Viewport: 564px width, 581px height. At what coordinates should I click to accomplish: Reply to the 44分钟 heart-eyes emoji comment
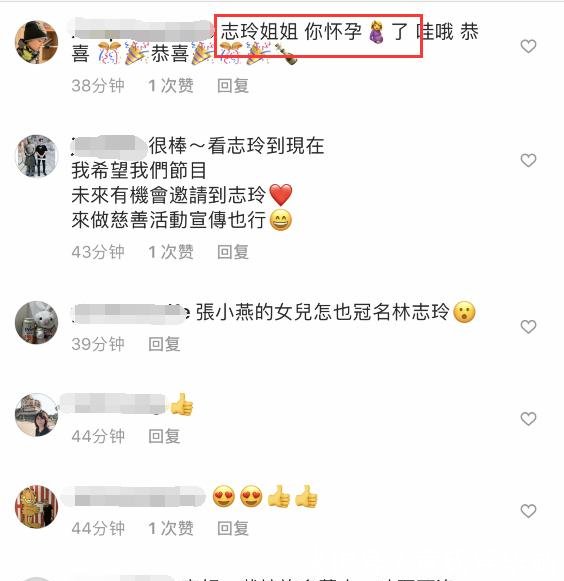tap(233, 528)
